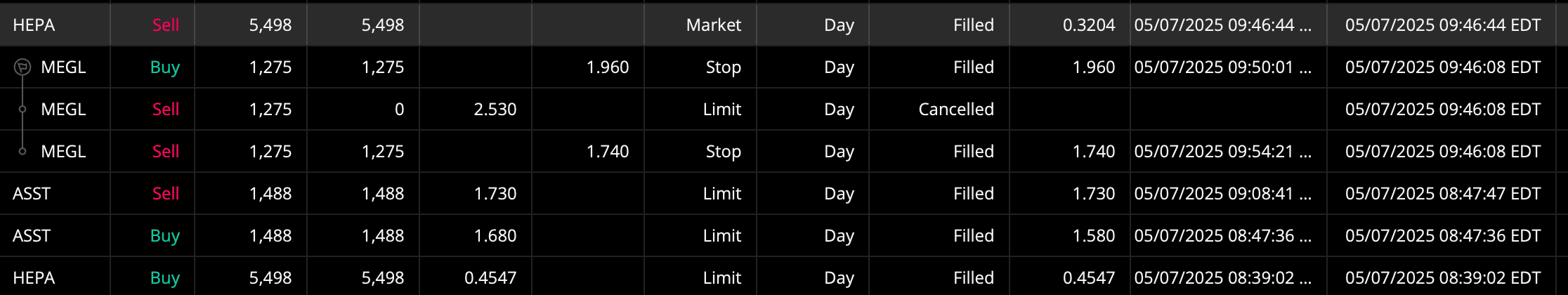Open the ASST symbol in the Sell order row
This screenshot has height=295, width=1568.
click(x=32, y=194)
